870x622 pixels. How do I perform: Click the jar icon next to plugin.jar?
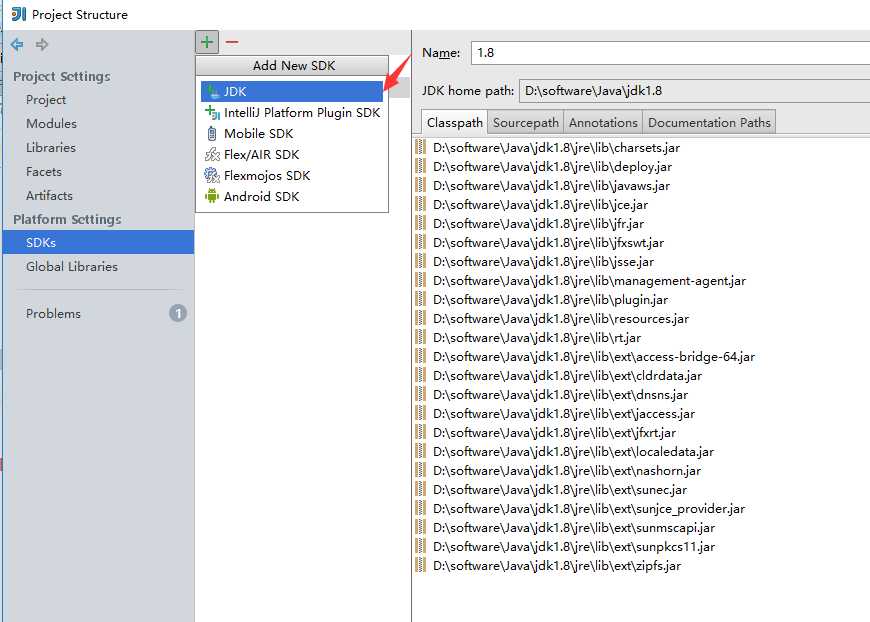click(x=421, y=300)
